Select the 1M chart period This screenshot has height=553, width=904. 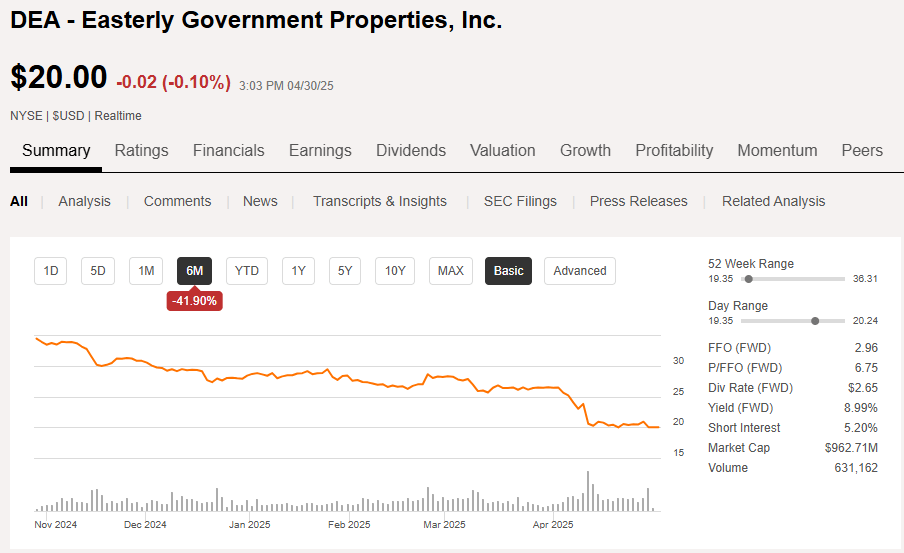(x=146, y=271)
